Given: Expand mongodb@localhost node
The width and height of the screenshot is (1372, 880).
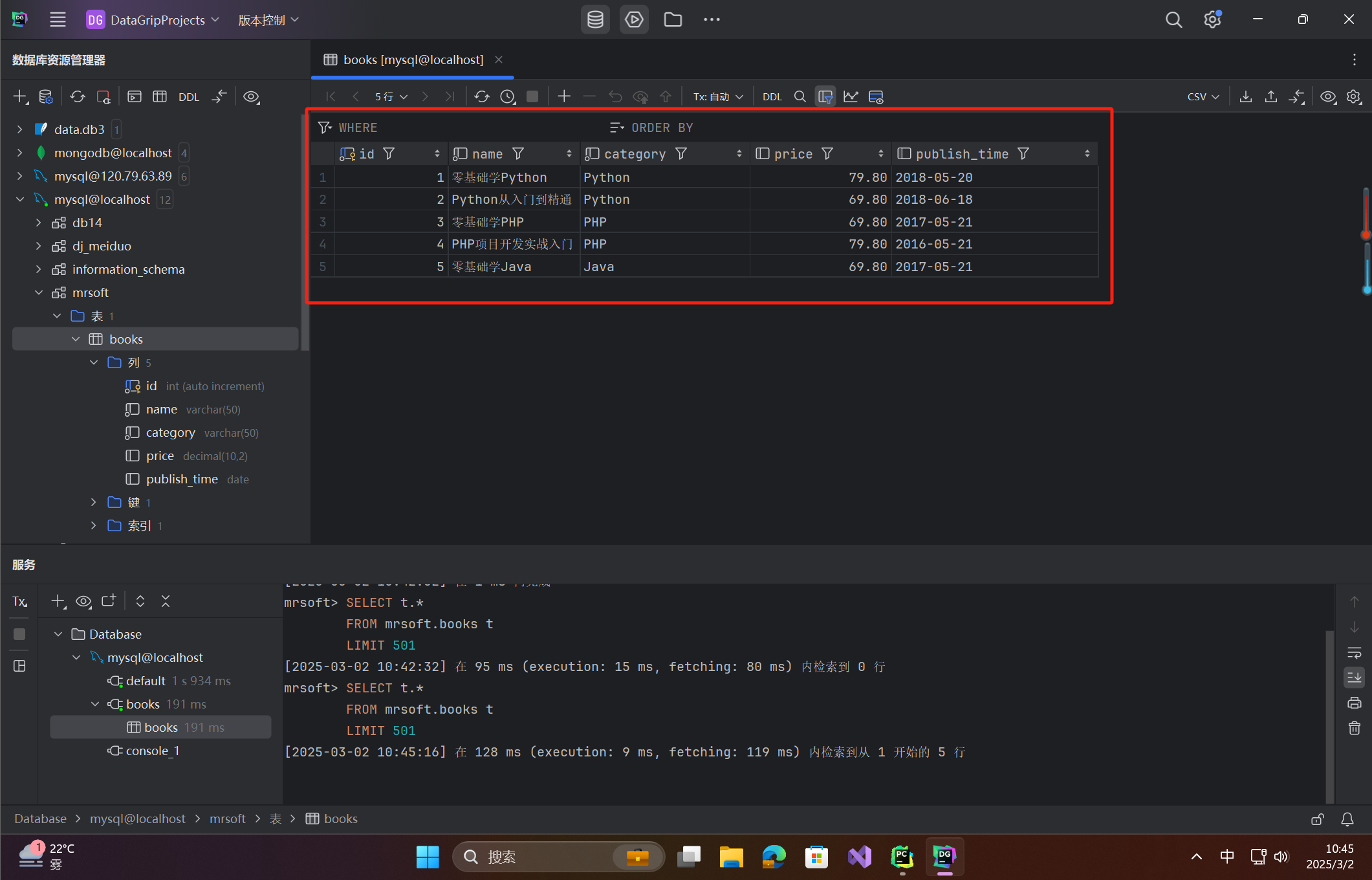Looking at the screenshot, I should tap(19, 153).
